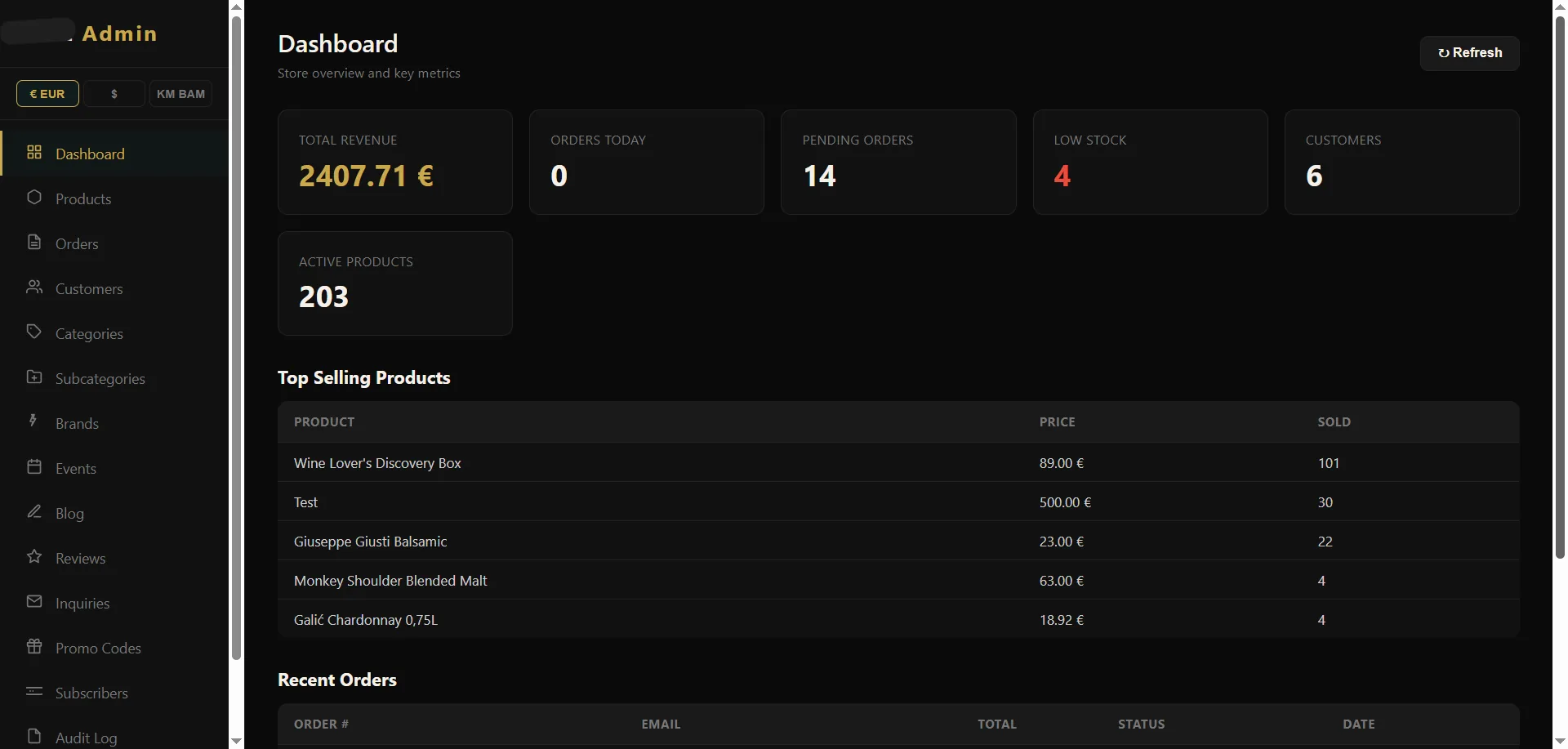Click the Products box icon

click(x=34, y=198)
